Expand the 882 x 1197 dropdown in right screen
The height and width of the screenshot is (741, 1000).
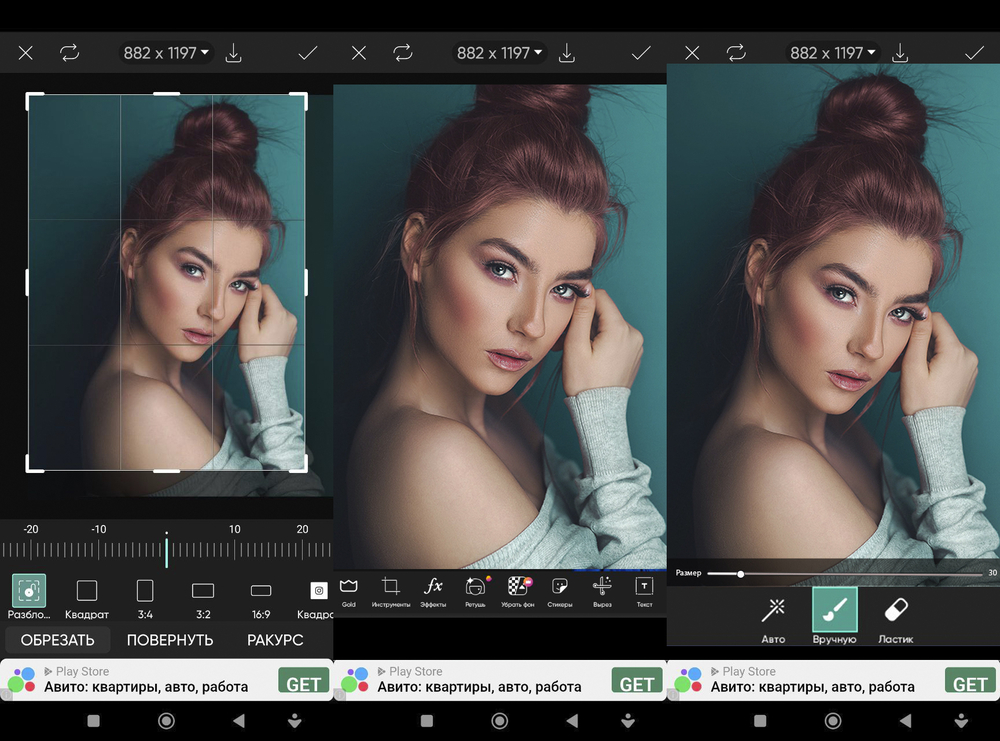[x=832, y=53]
